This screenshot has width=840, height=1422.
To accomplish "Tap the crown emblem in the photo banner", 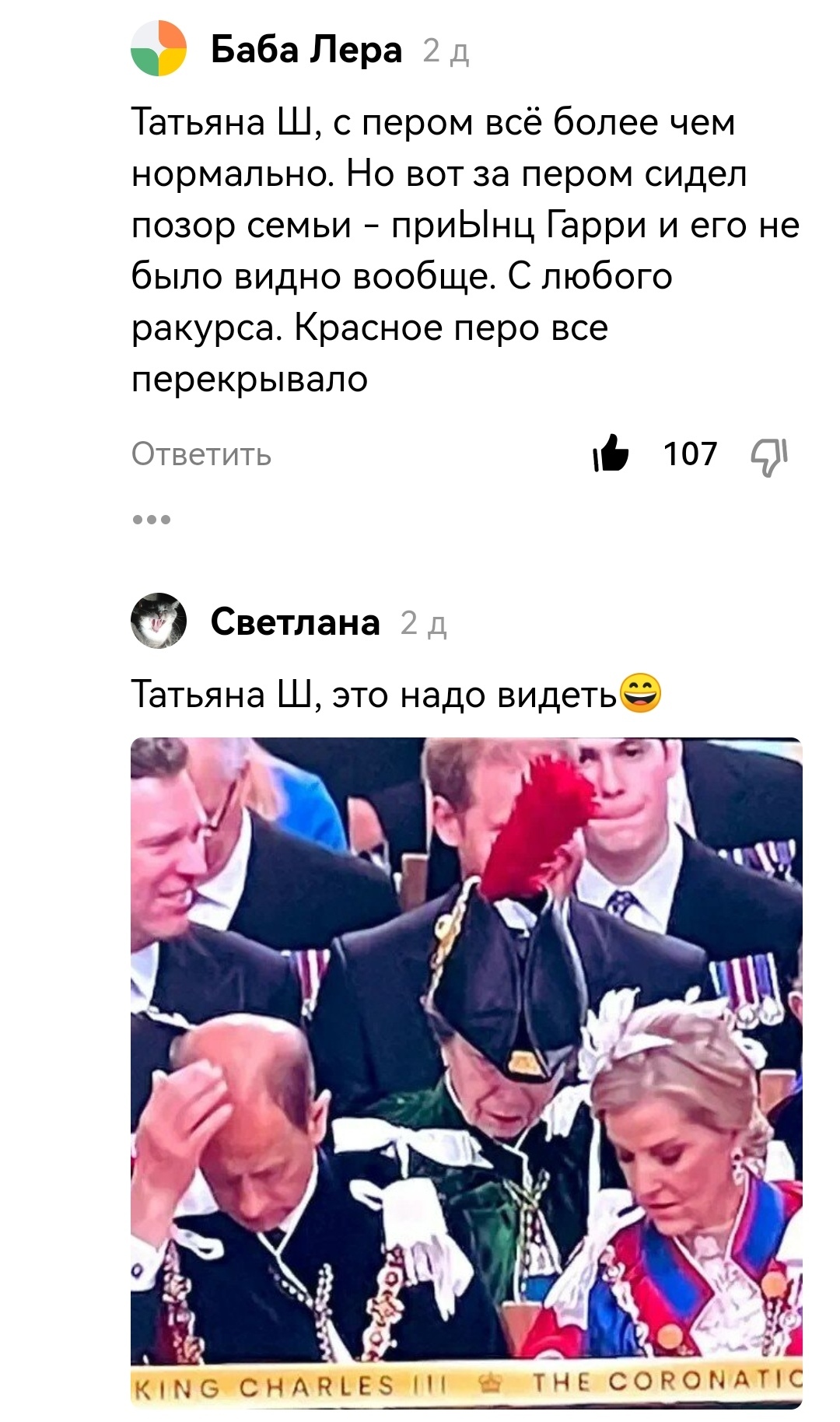I will (x=492, y=1383).
